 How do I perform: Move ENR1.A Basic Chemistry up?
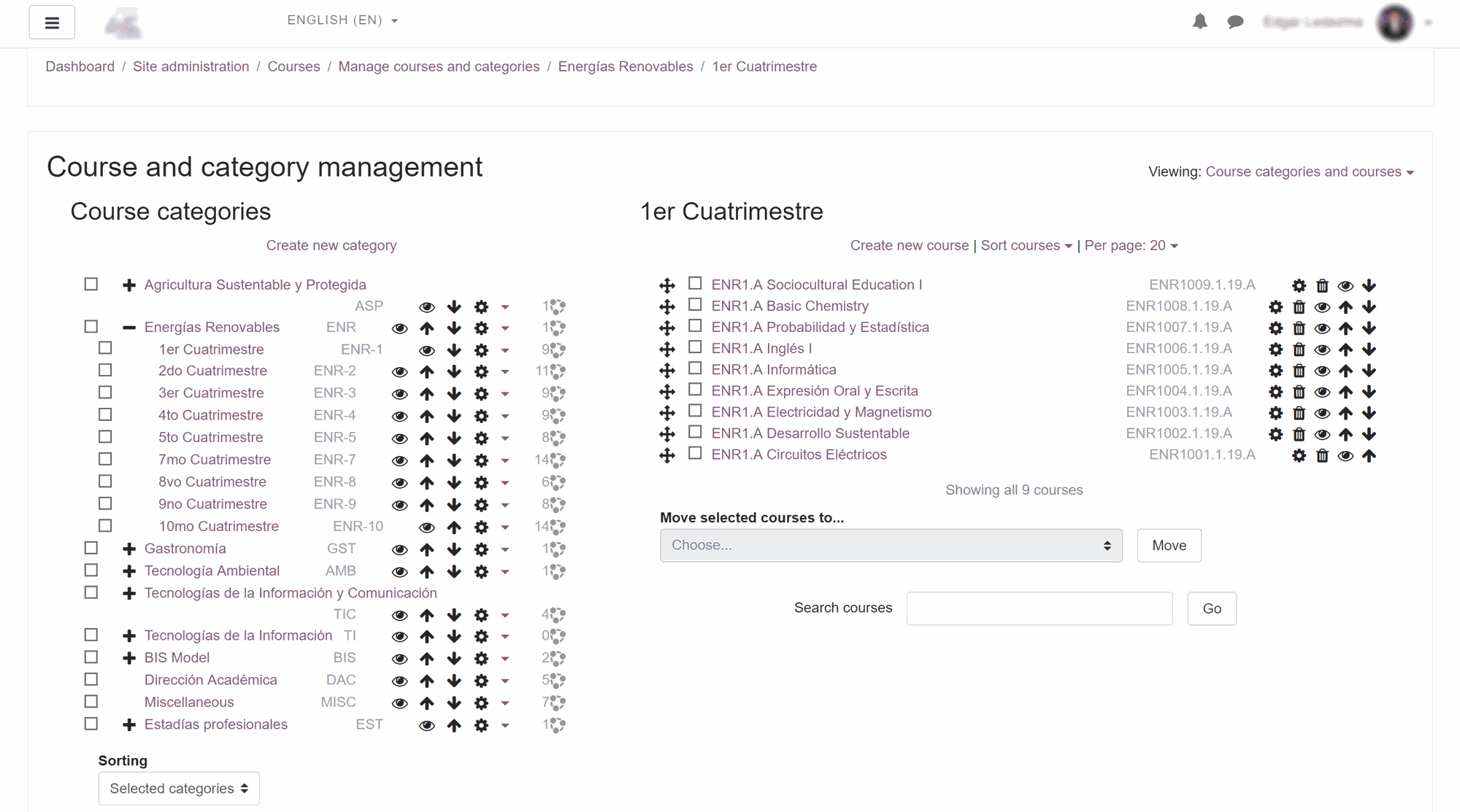coord(1345,307)
